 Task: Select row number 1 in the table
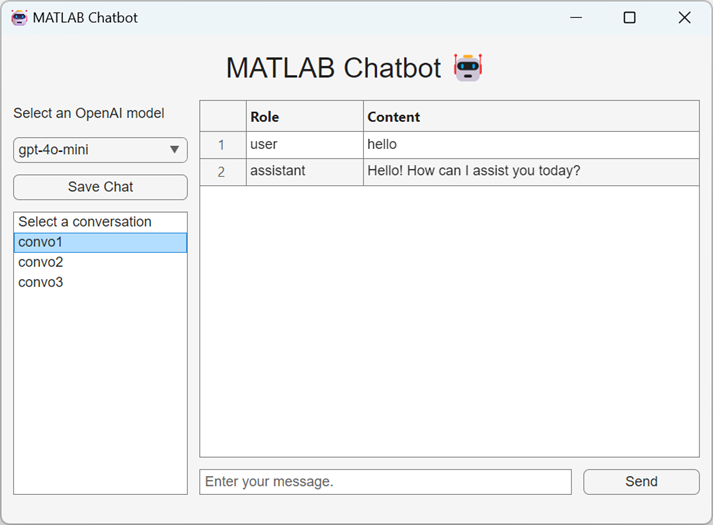click(222, 145)
